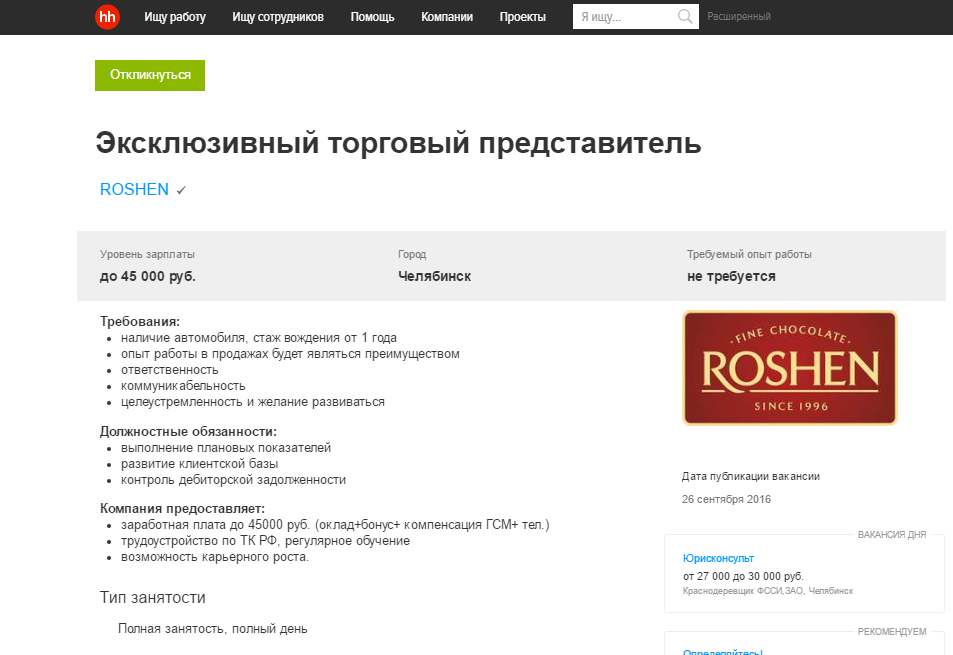
Task: Click the hh logo icon
Action: 107,17
